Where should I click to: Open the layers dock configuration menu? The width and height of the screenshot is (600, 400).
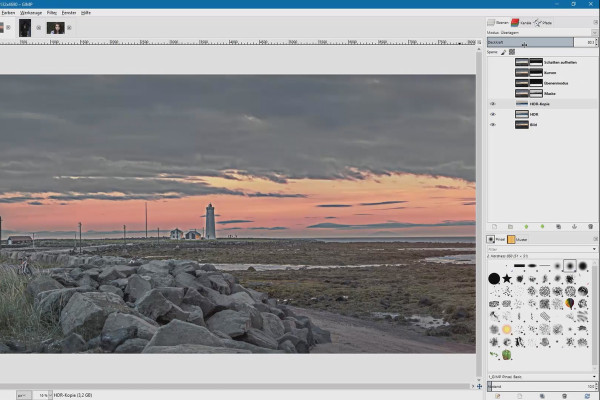pyautogui.click(x=595, y=23)
